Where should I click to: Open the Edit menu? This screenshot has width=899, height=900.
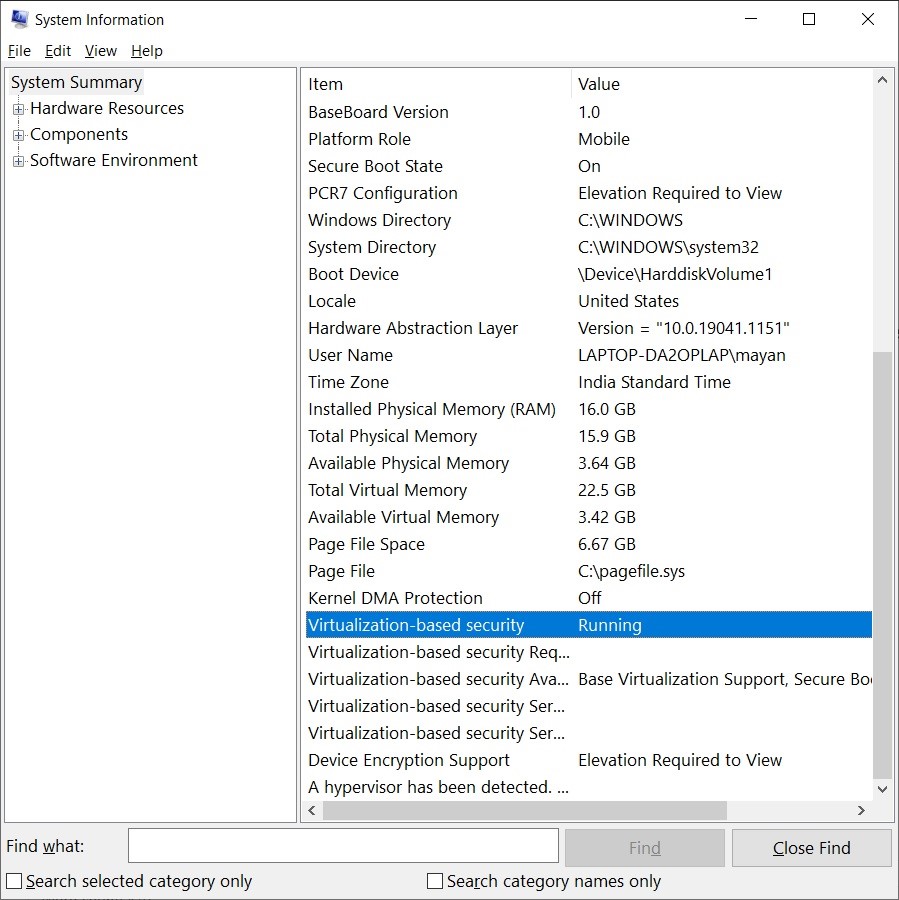coord(58,51)
